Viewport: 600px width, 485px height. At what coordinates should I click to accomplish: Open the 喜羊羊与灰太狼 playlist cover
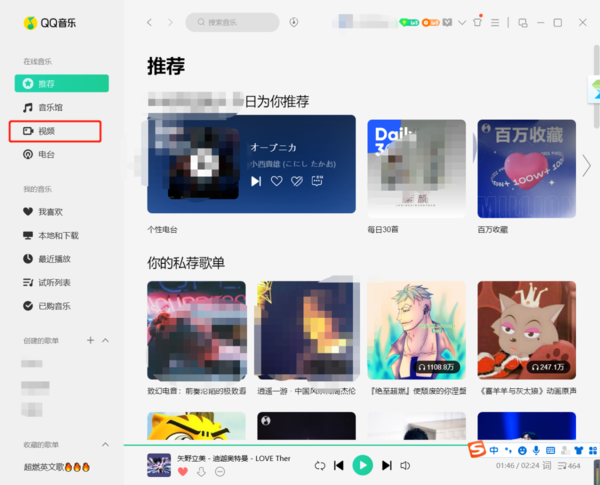click(x=527, y=331)
